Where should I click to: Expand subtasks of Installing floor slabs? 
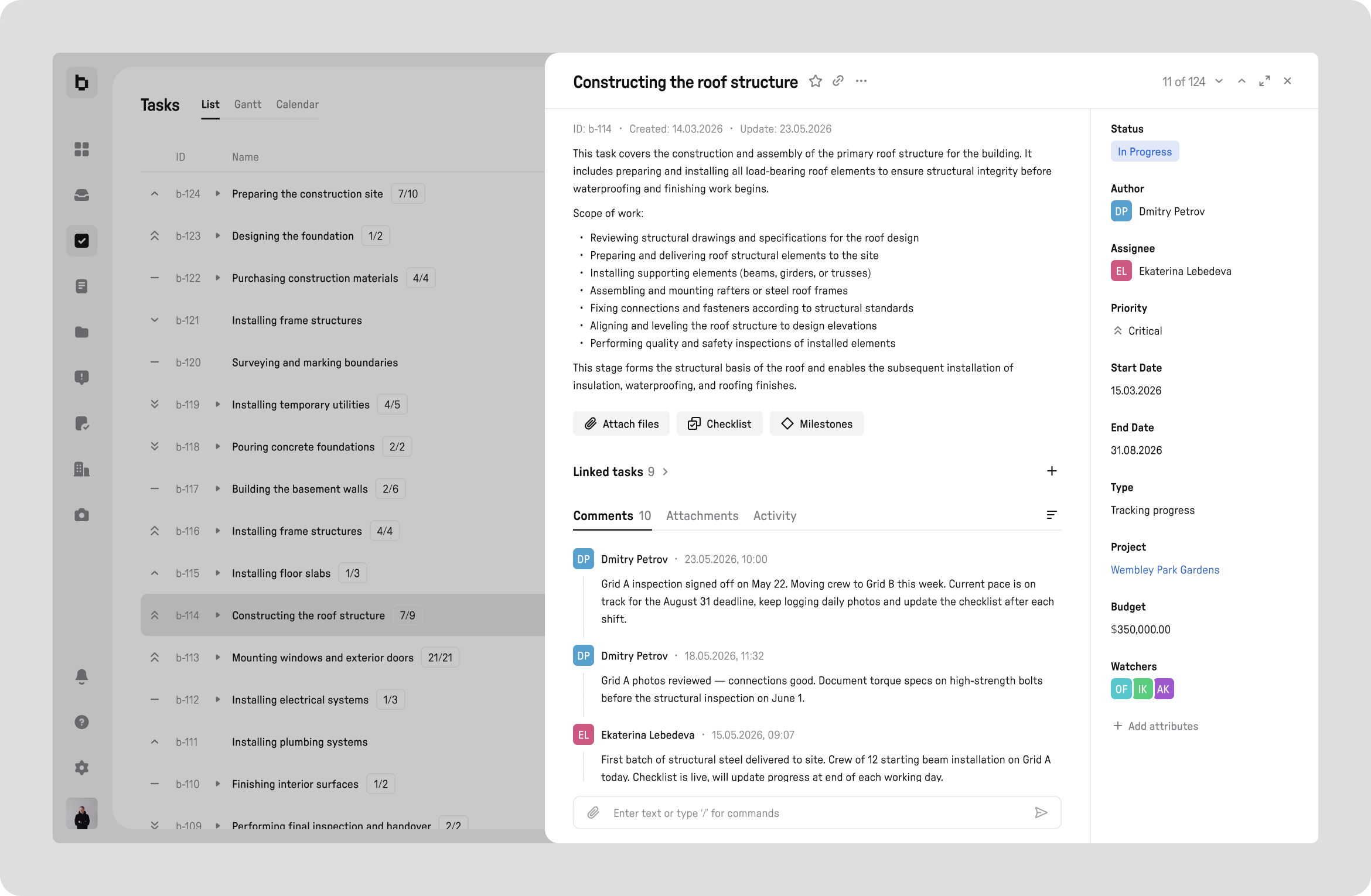(x=217, y=573)
